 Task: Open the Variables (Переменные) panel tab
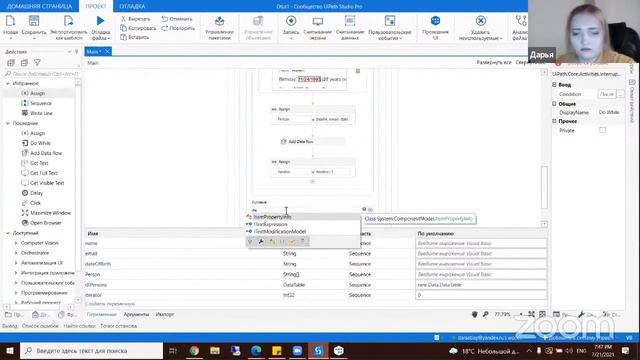(101, 314)
